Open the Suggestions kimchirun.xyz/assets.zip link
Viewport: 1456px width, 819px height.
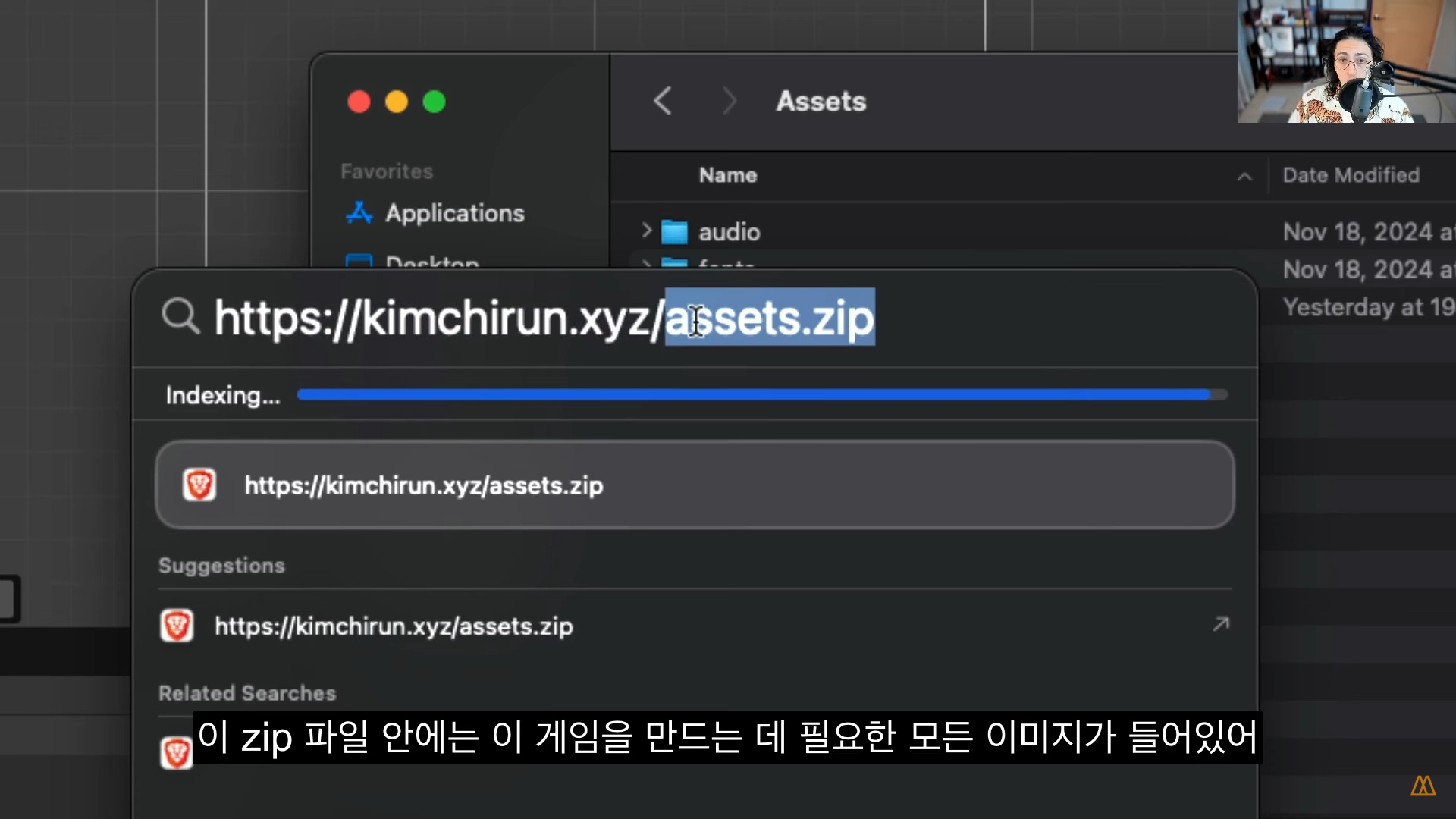pos(394,626)
